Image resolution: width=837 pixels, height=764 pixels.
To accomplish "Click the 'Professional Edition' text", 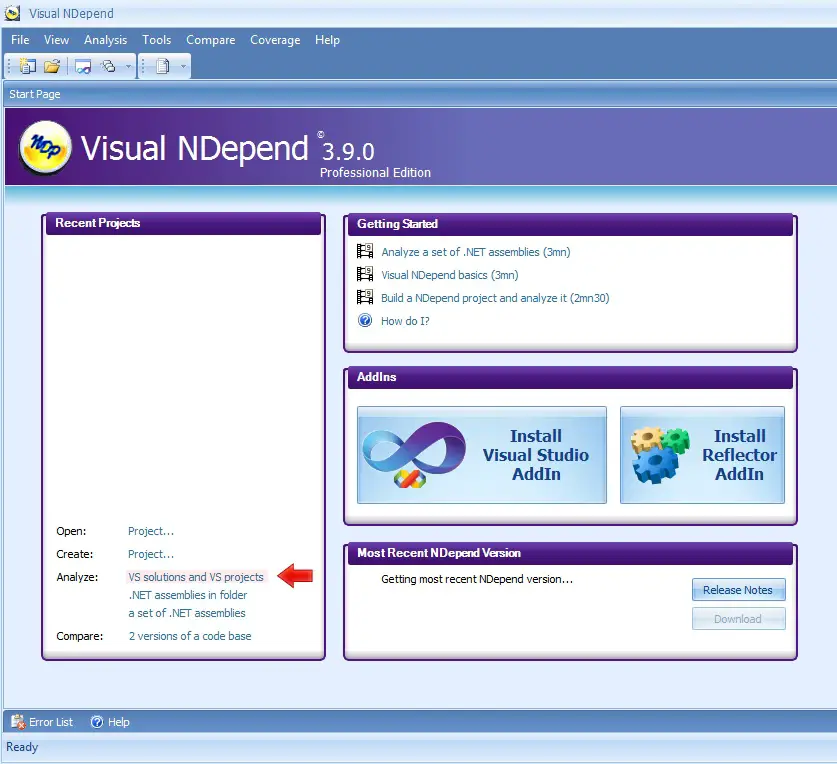I will pyautogui.click(x=375, y=172).
